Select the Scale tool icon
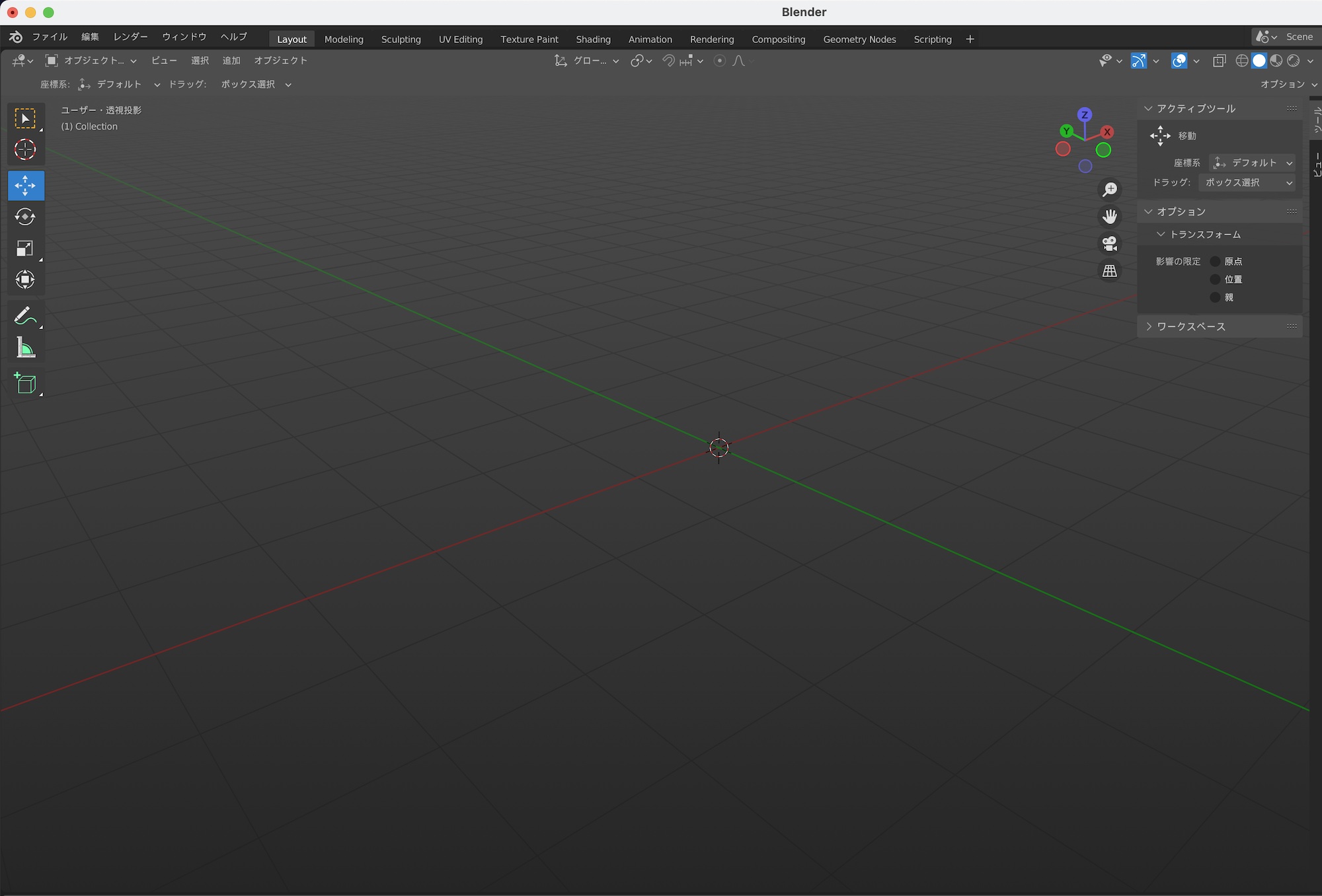This screenshot has height=896, width=1322. pos(25,248)
